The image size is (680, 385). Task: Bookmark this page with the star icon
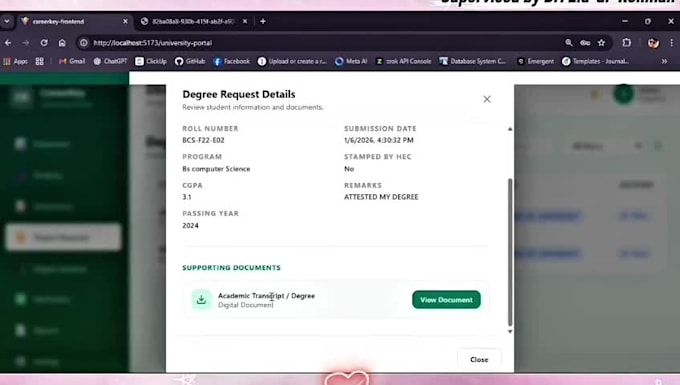(601, 42)
